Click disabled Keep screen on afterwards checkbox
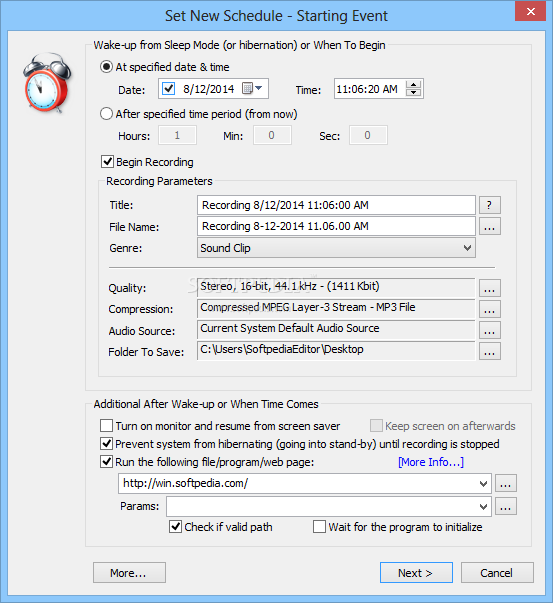This screenshot has height=603, width=553. (376, 426)
